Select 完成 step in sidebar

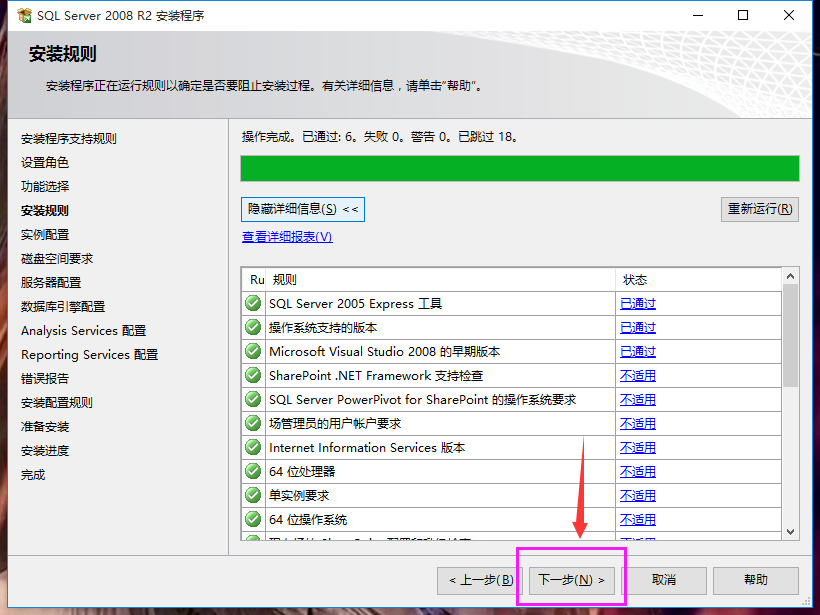pyautogui.click(x=33, y=475)
